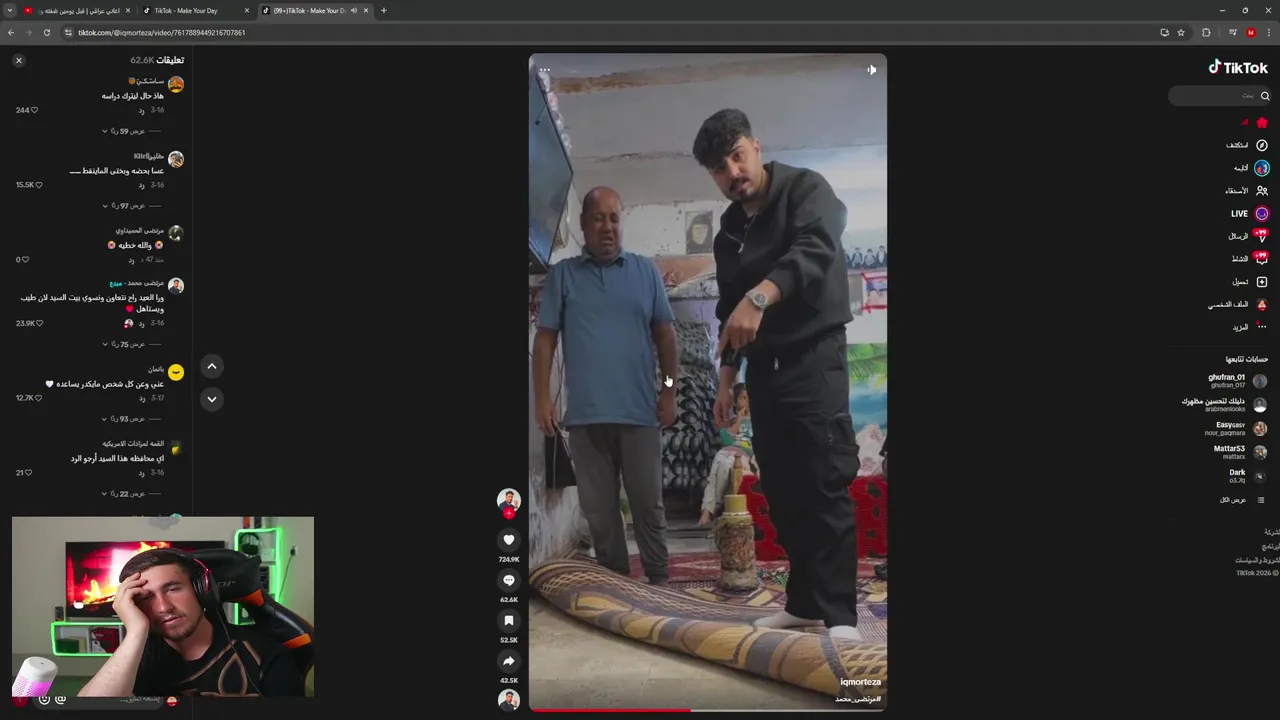Open the tab search dropdown arrow
Image resolution: width=1280 pixels, height=720 pixels.
point(9,10)
